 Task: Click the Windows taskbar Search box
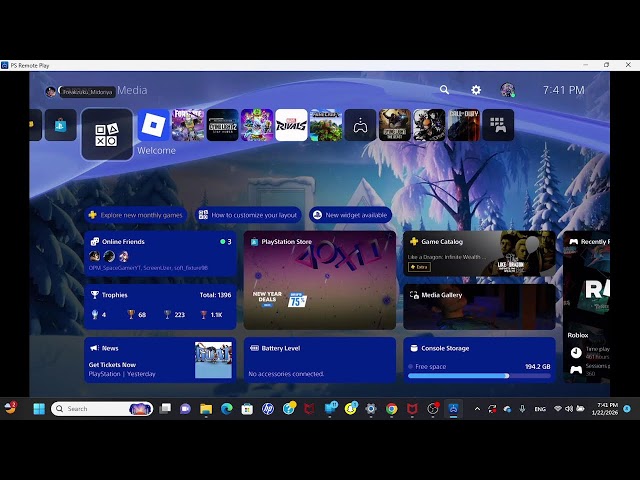click(x=102, y=409)
